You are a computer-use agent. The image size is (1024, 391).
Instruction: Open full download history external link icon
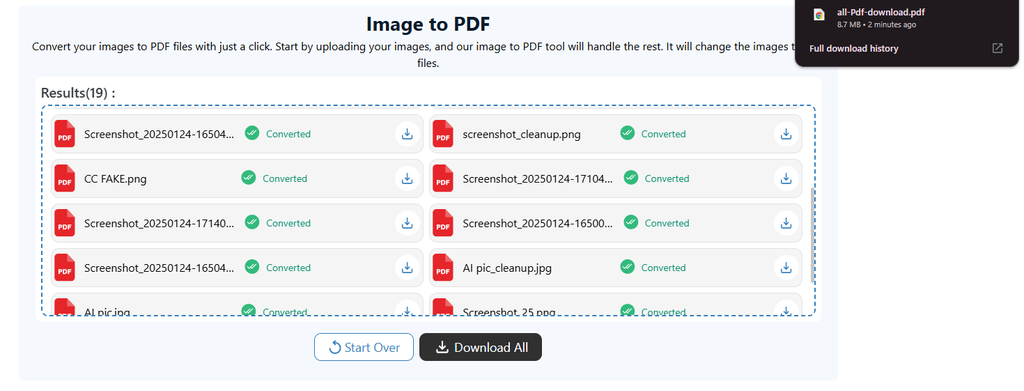[997, 48]
